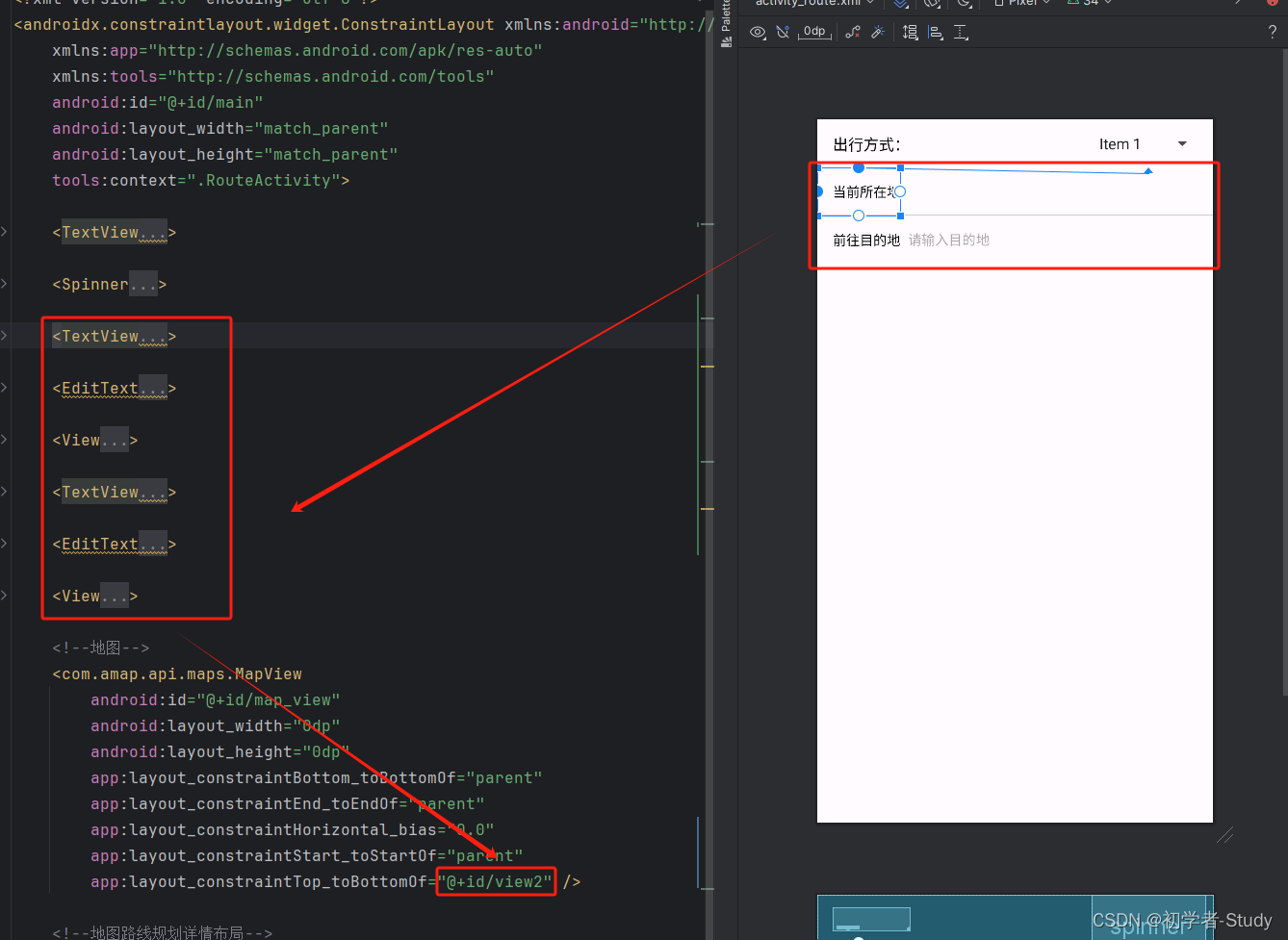Open the Pack vertical arrows tool
Viewport: 1288px width, 940px height.
tap(910, 33)
